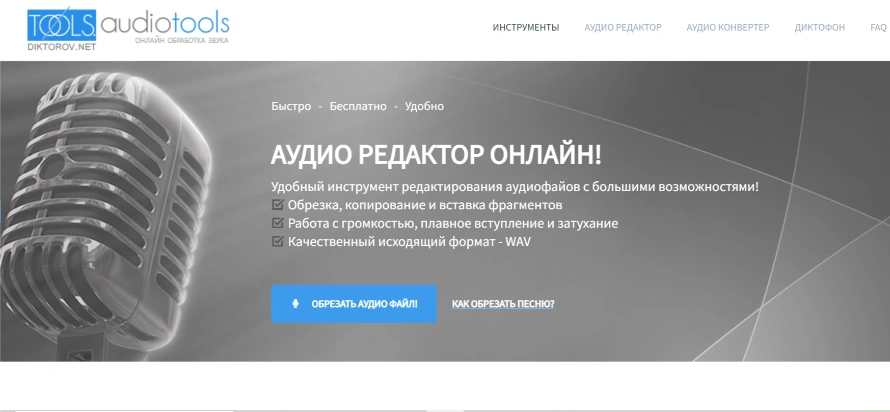
Task: Click text Удобный инструмент редактирования аудиофайлов
Action: coord(515,187)
